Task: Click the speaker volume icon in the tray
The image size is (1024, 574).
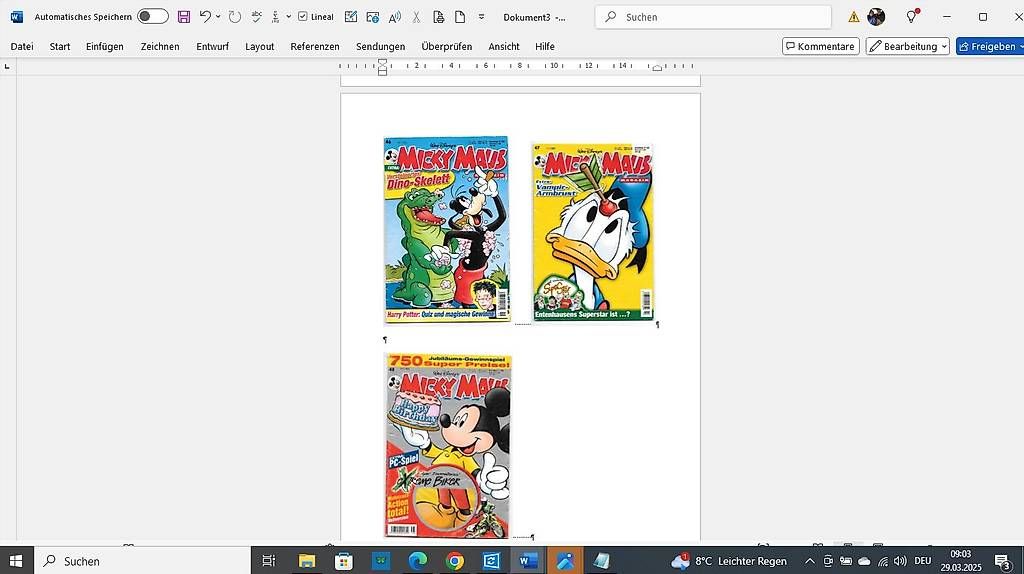Action: pyautogui.click(x=900, y=561)
